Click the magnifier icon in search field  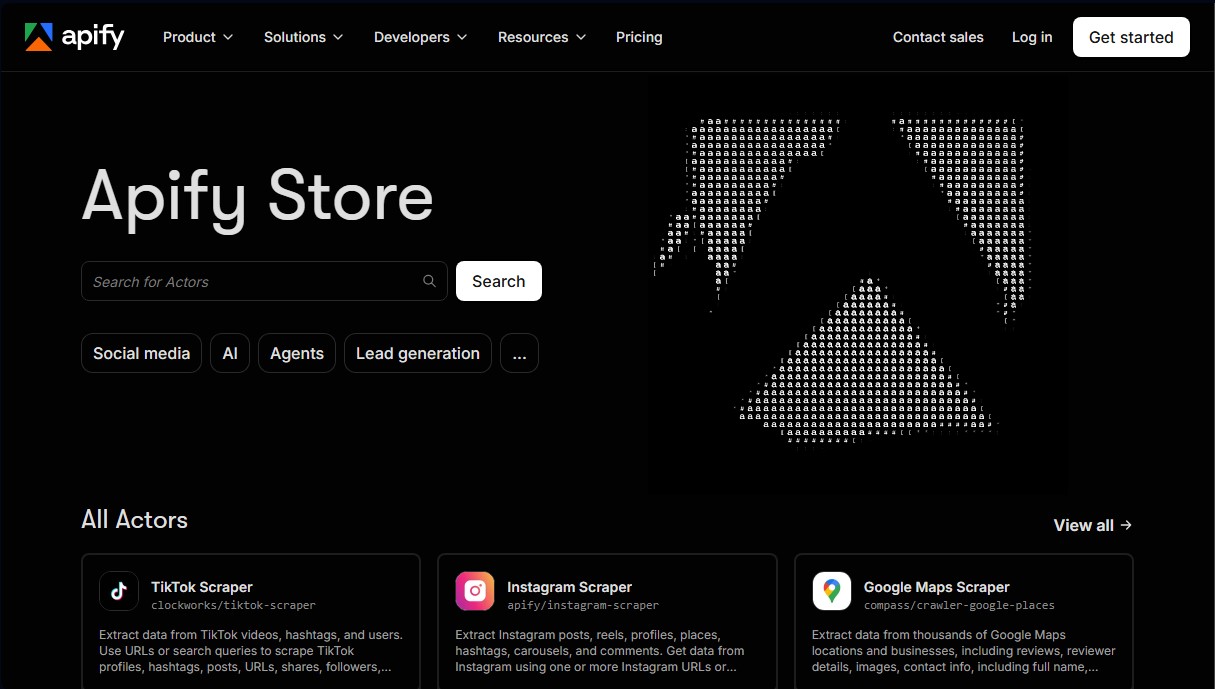(429, 281)
